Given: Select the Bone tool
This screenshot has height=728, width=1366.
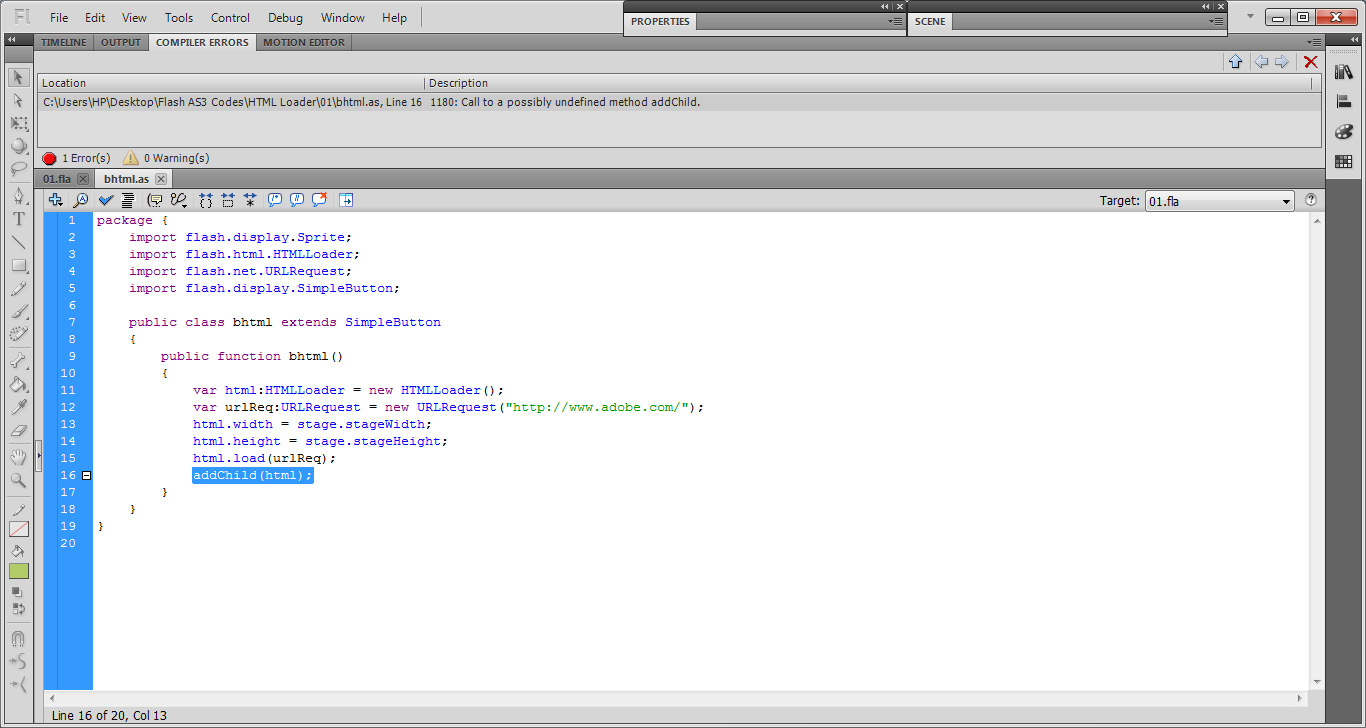Looking at the screenshot, I should coord(18,361).
